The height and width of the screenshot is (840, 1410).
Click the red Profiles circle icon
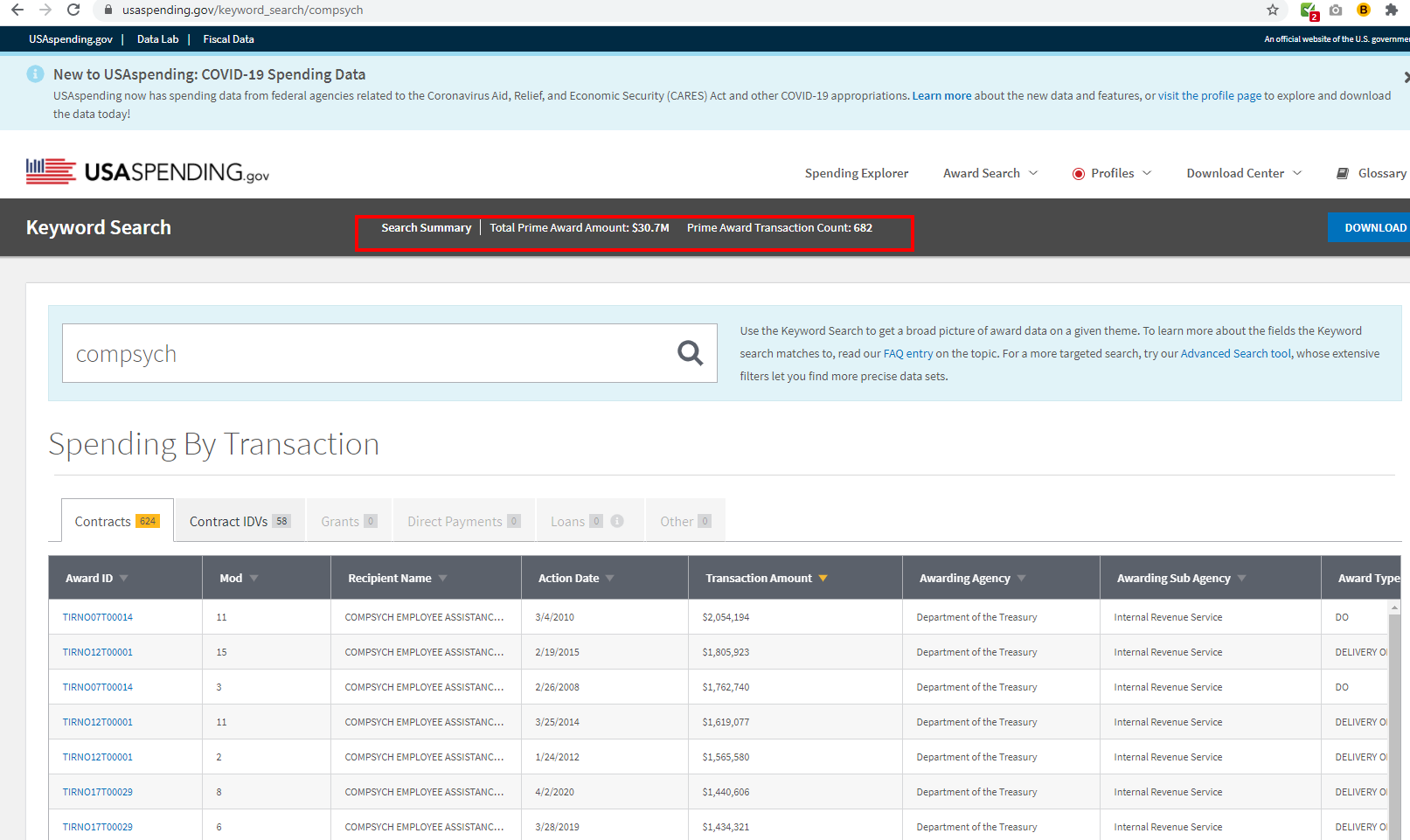[1079, 174]
